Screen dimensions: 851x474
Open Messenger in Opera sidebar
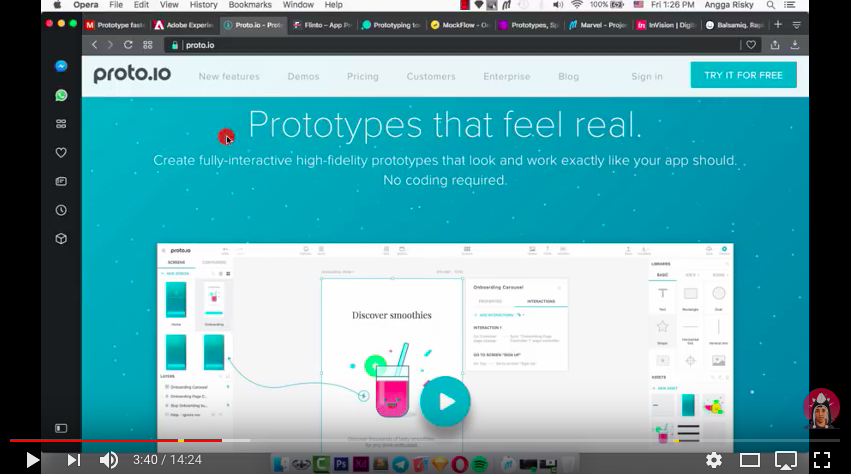61,66
